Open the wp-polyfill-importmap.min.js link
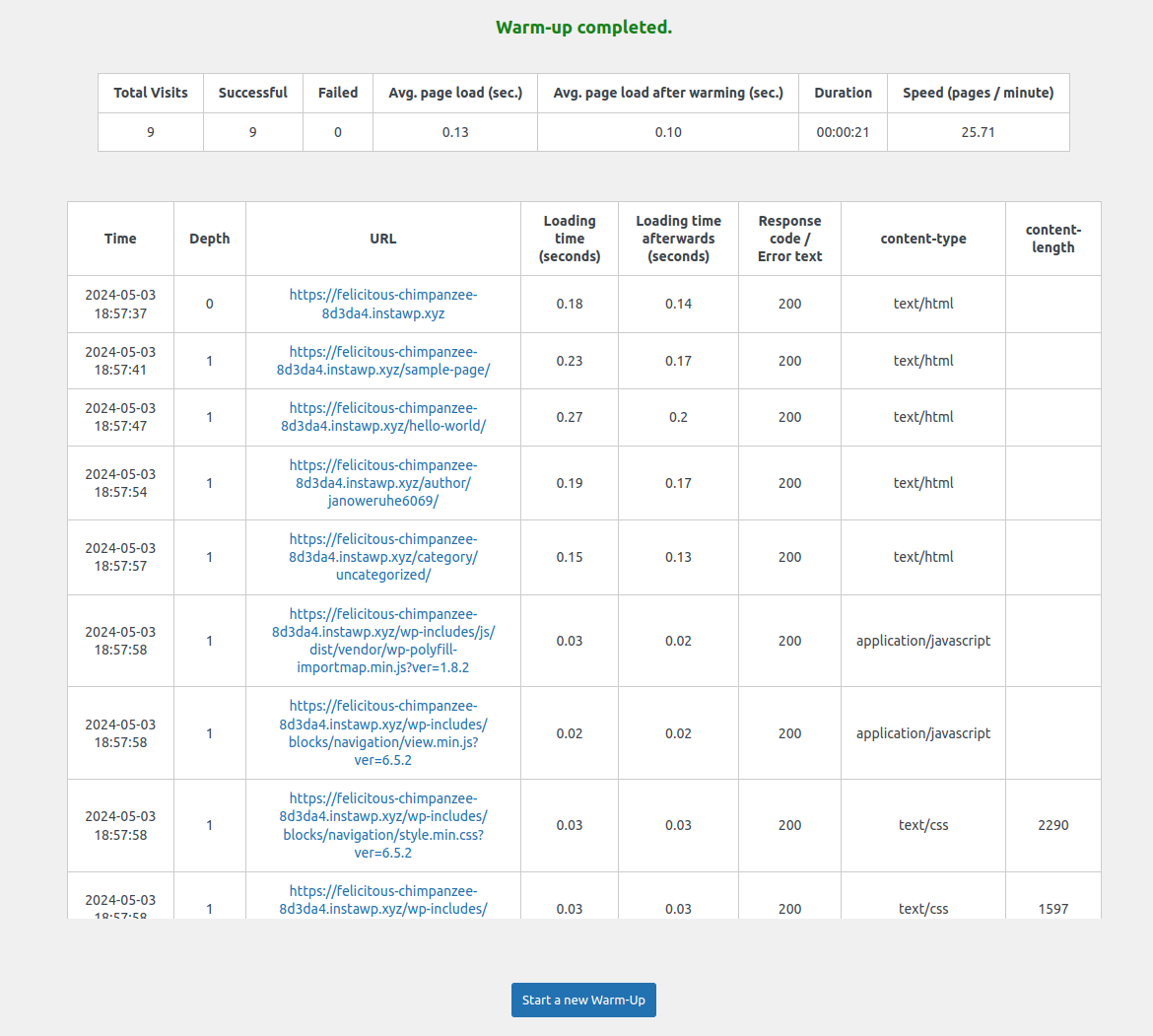 click(x=383, y=641)
